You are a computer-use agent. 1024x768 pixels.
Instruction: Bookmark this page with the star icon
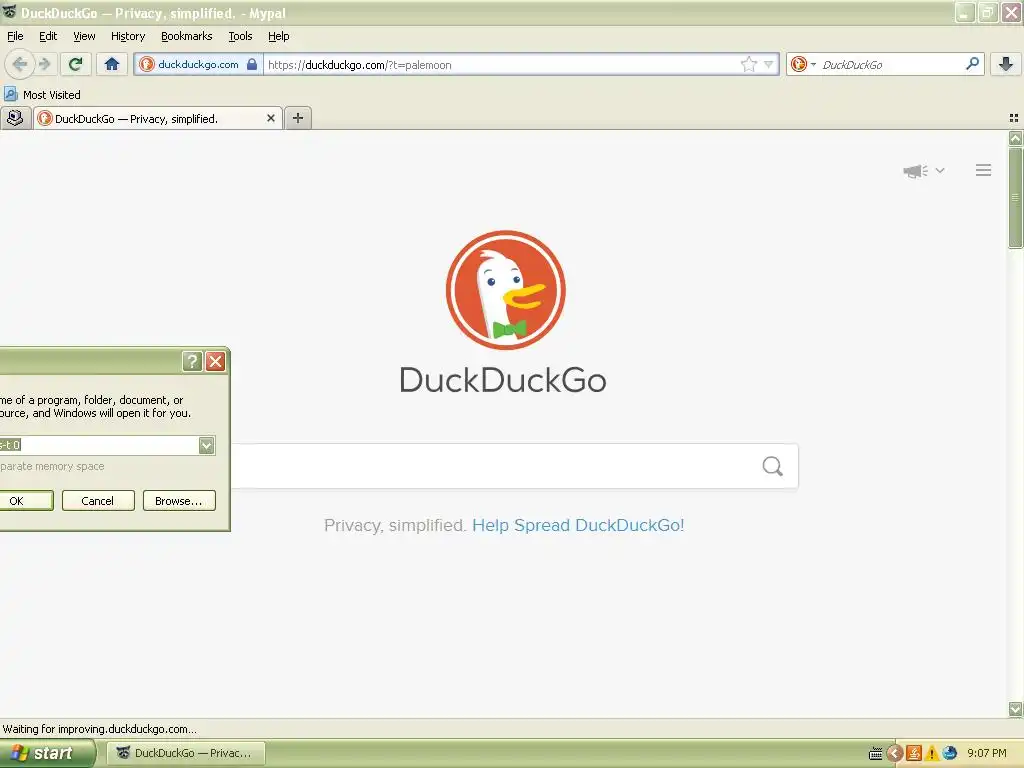point(748,64)
